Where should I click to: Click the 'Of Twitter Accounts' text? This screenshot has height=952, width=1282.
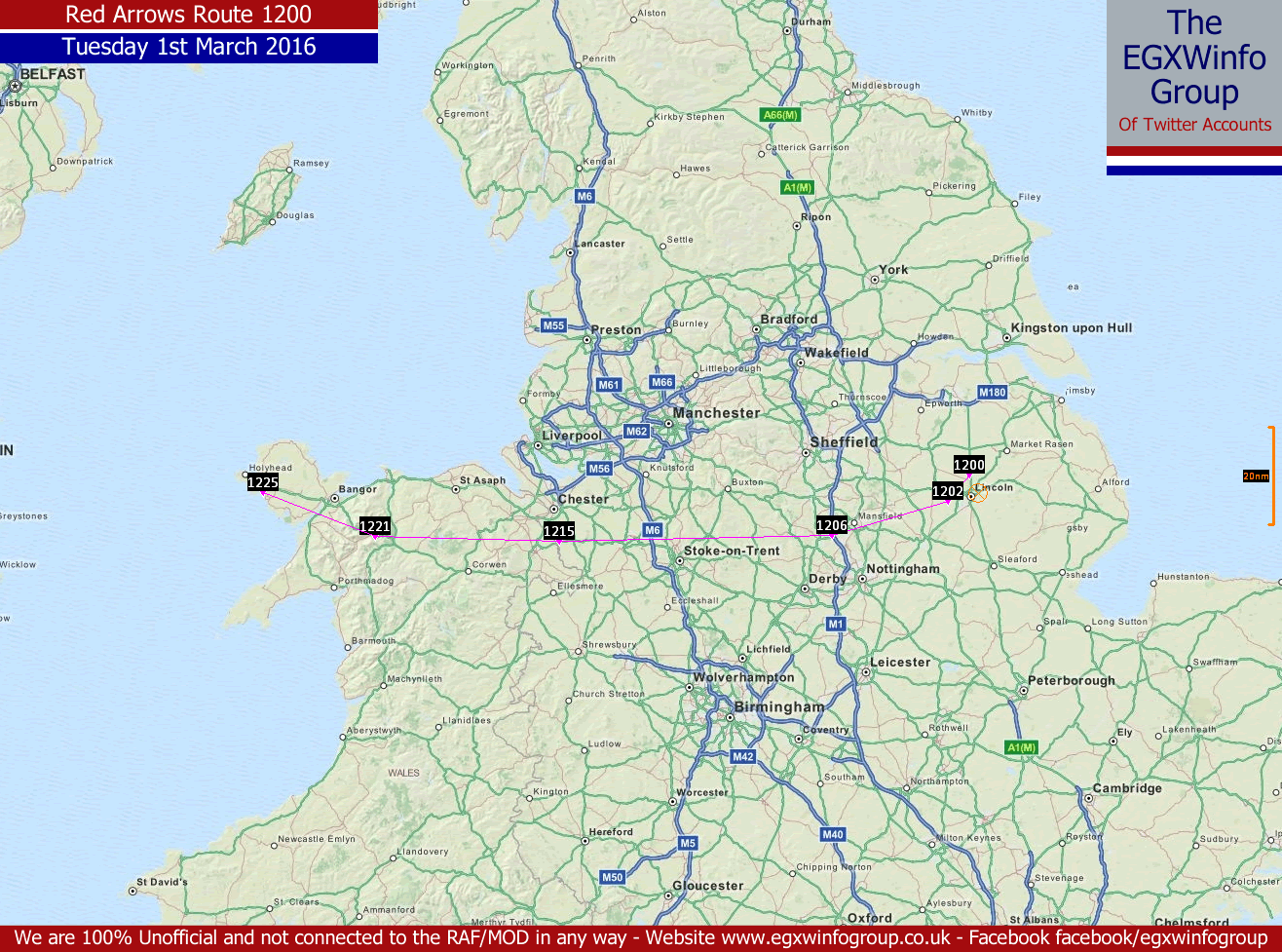coord(1194,125)
